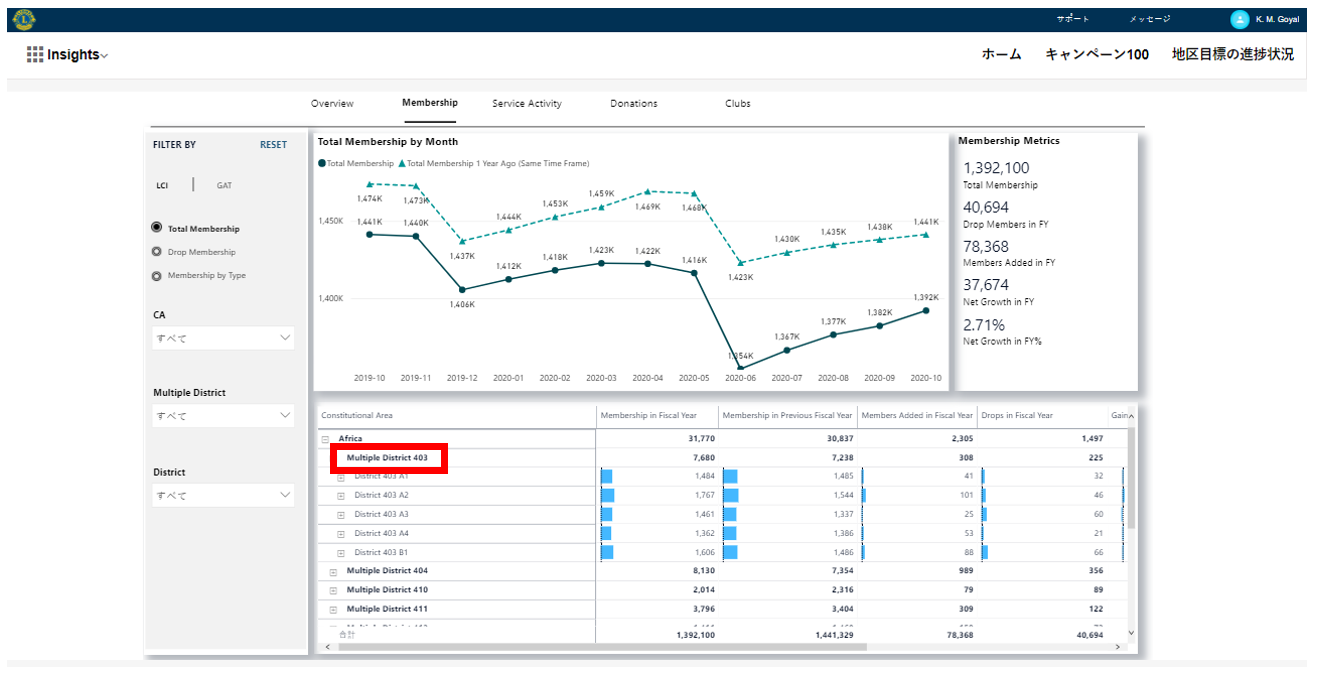
Task: Collapse the Africa row with its minus icon
Action: (325, 439)
